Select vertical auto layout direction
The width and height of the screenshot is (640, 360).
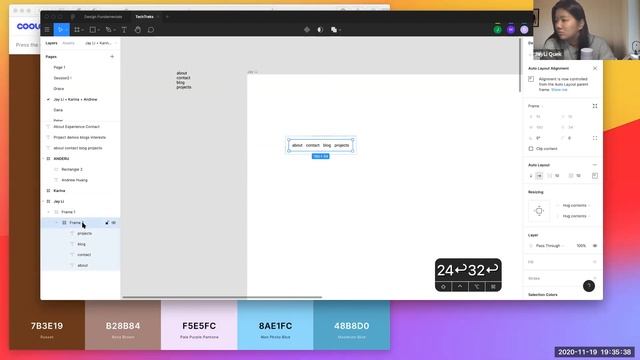click(x=531, y=176)
